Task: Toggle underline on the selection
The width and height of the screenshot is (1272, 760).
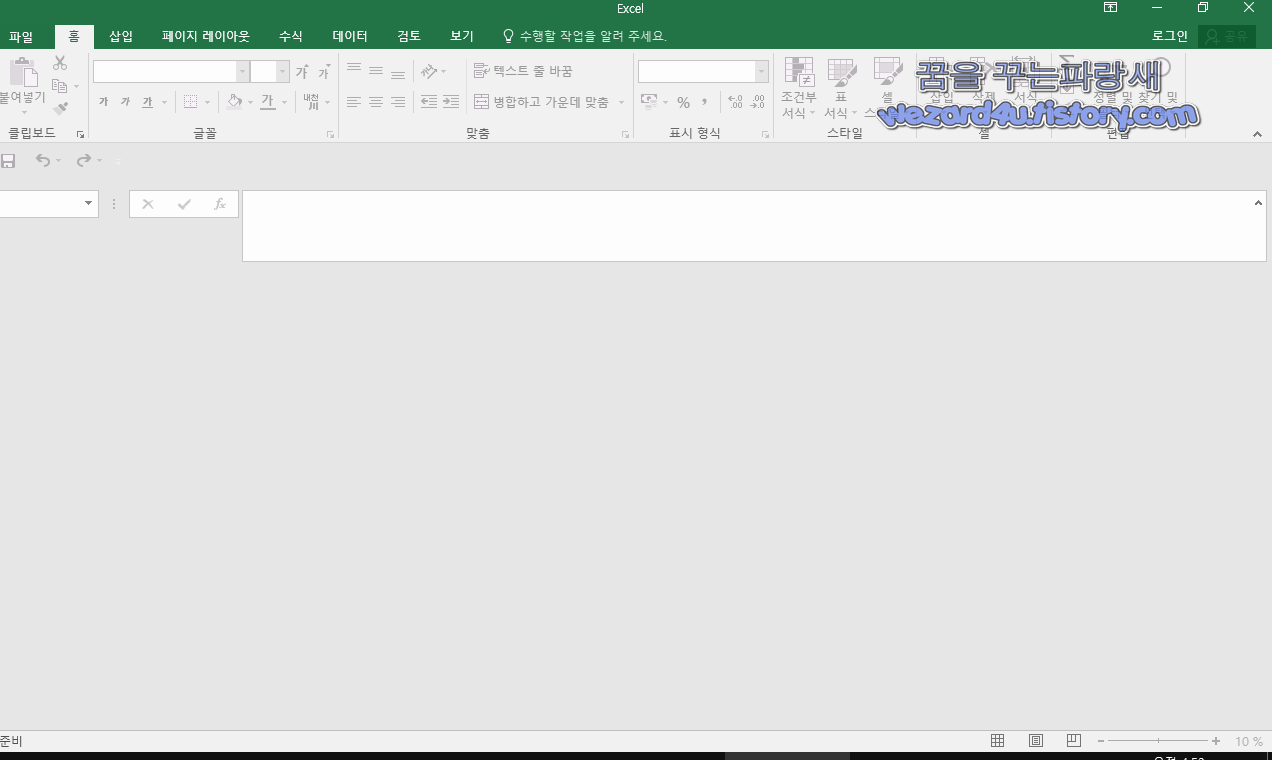Action: [x=146, y=101]
